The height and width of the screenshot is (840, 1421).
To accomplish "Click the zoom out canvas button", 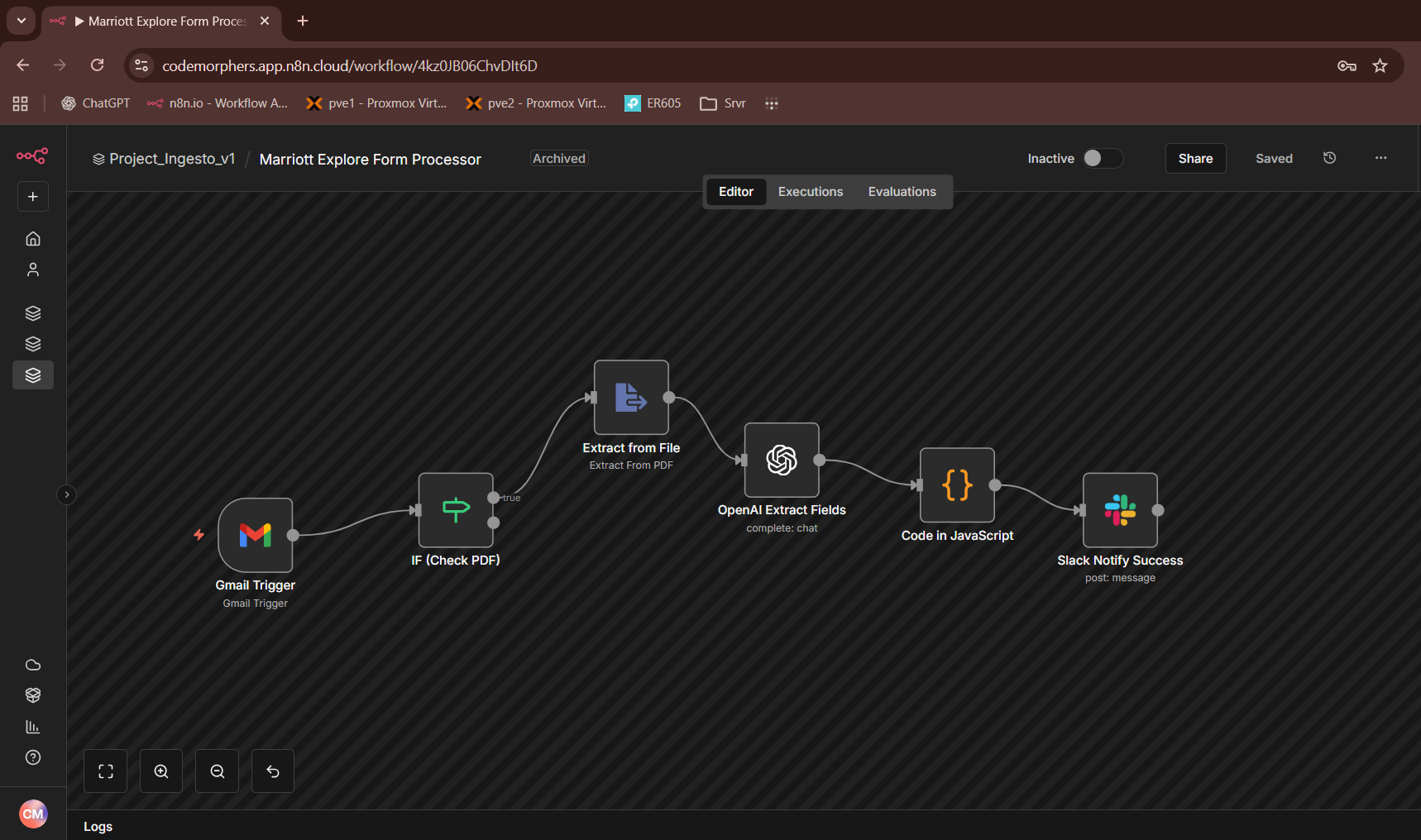I will point(218,771).
